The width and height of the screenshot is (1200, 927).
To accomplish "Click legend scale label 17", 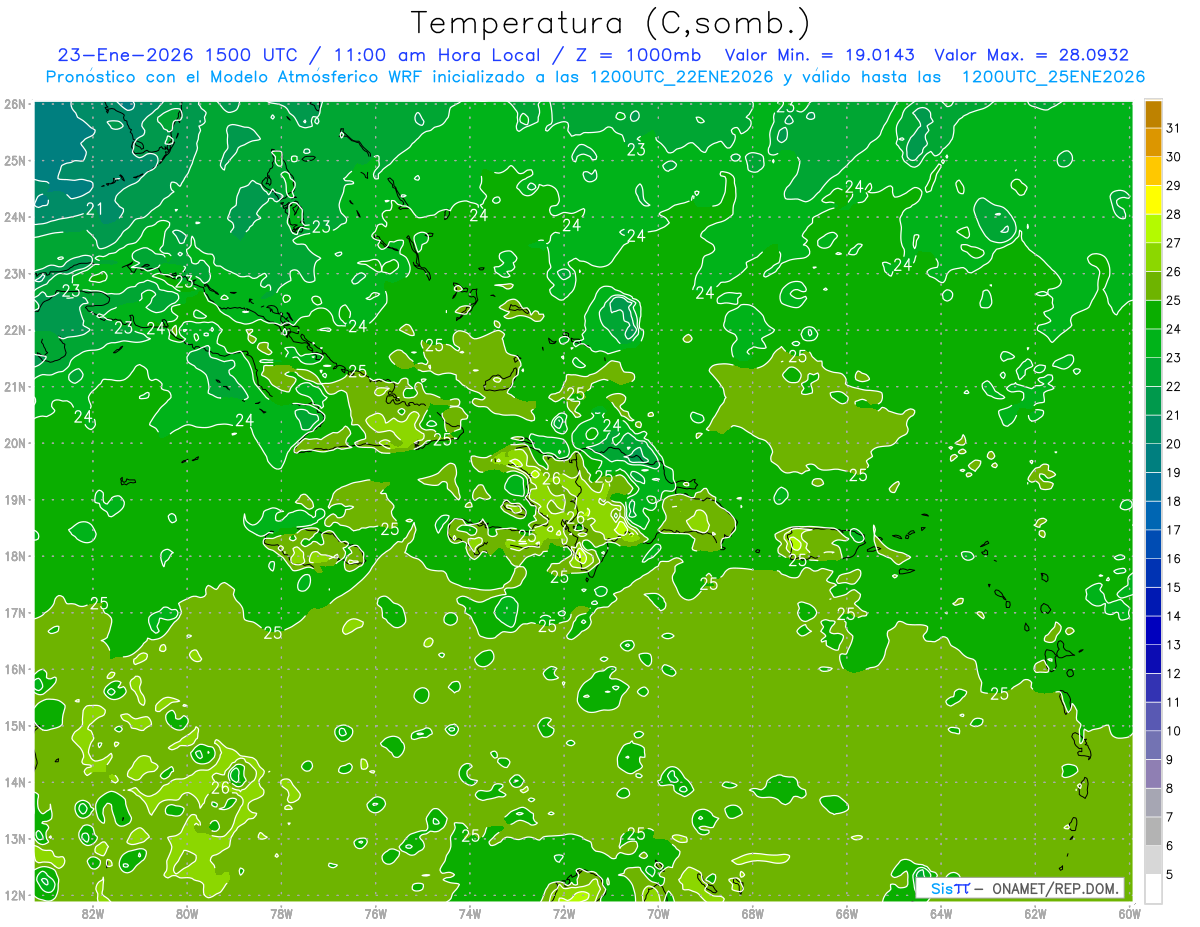I will coord(1173,530).
